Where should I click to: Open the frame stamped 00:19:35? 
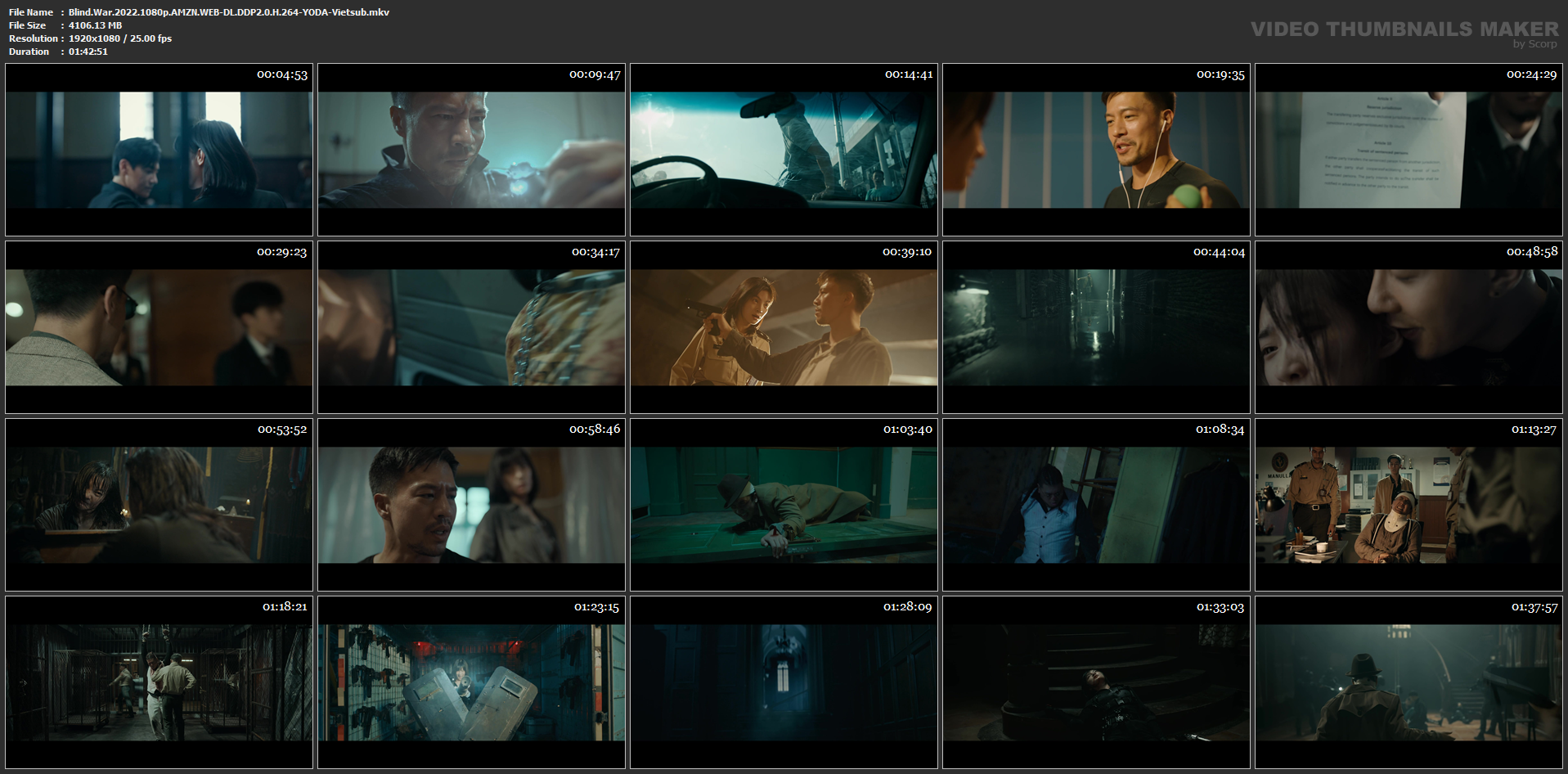click(1096, 150)
